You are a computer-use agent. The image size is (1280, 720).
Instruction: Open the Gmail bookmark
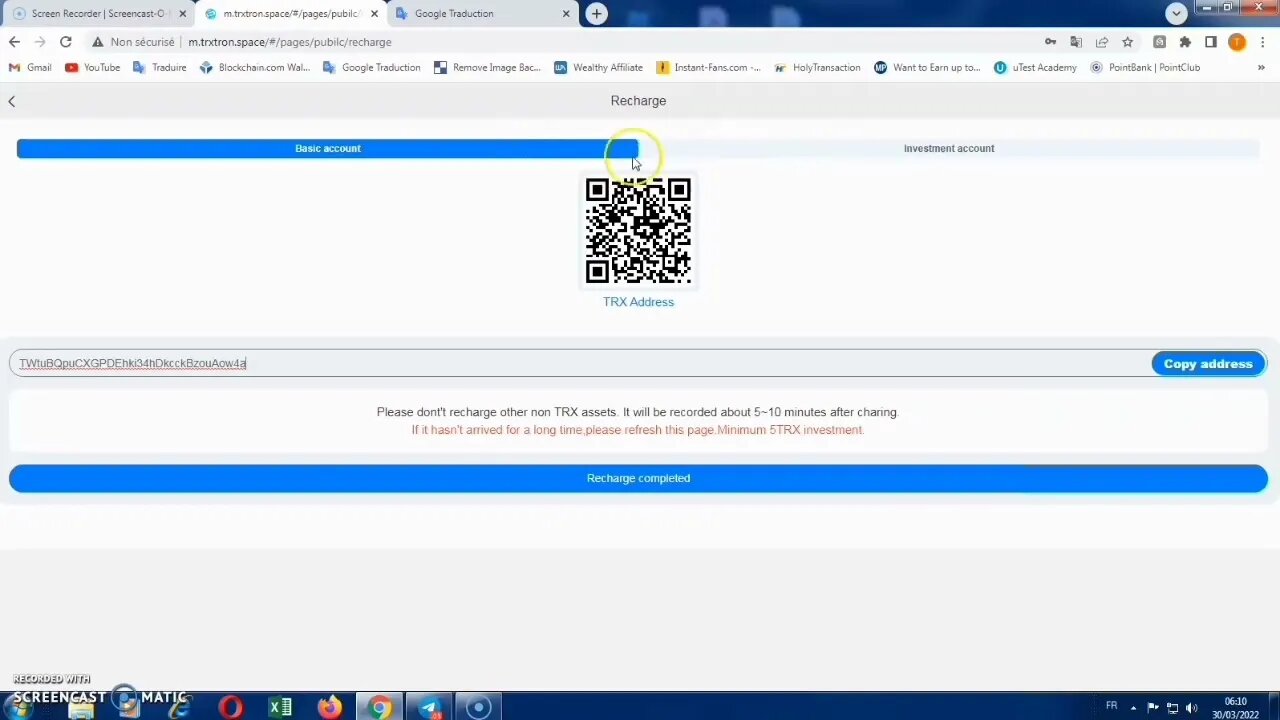tap(30, 68)
